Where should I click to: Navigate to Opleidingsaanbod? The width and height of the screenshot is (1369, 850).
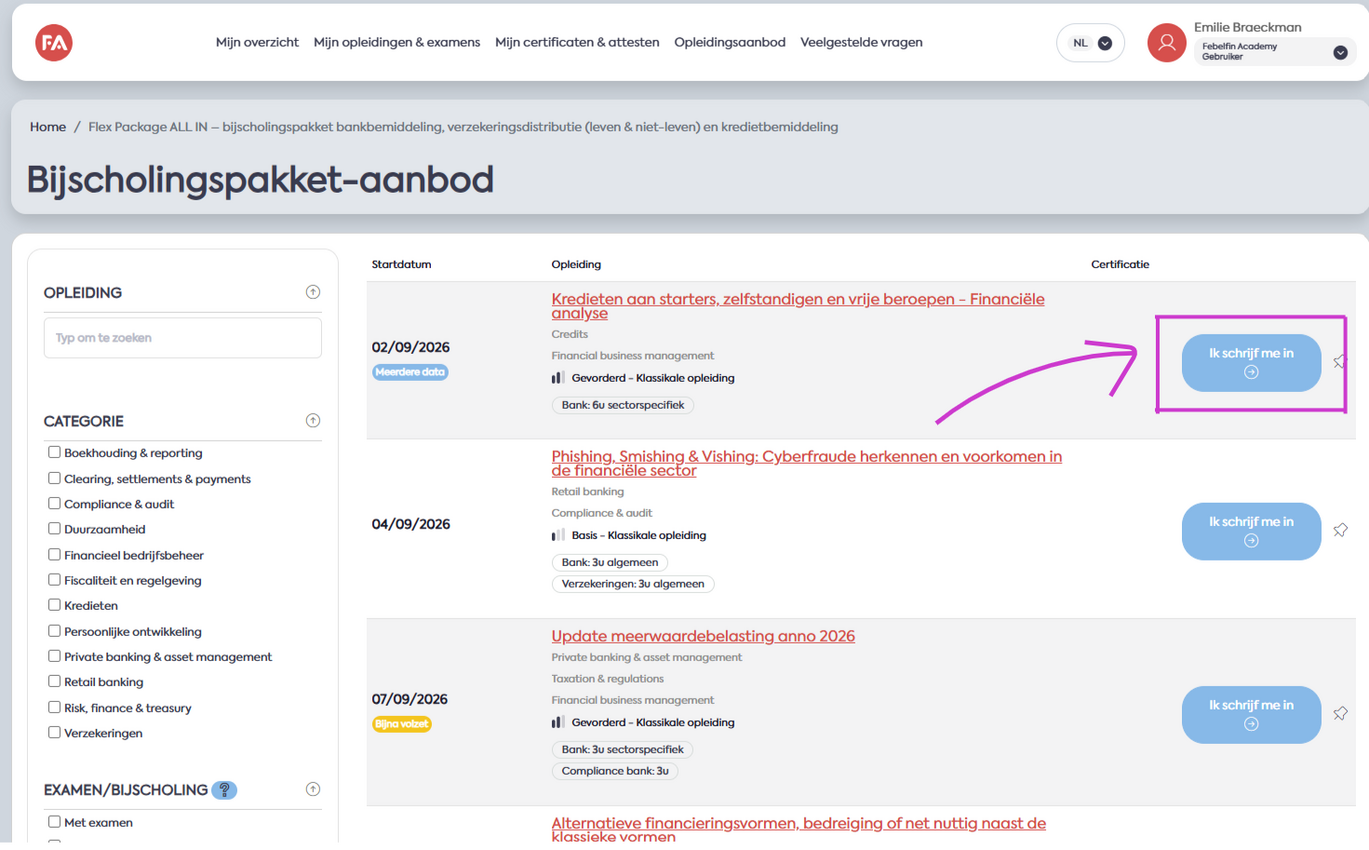(730, 42)
